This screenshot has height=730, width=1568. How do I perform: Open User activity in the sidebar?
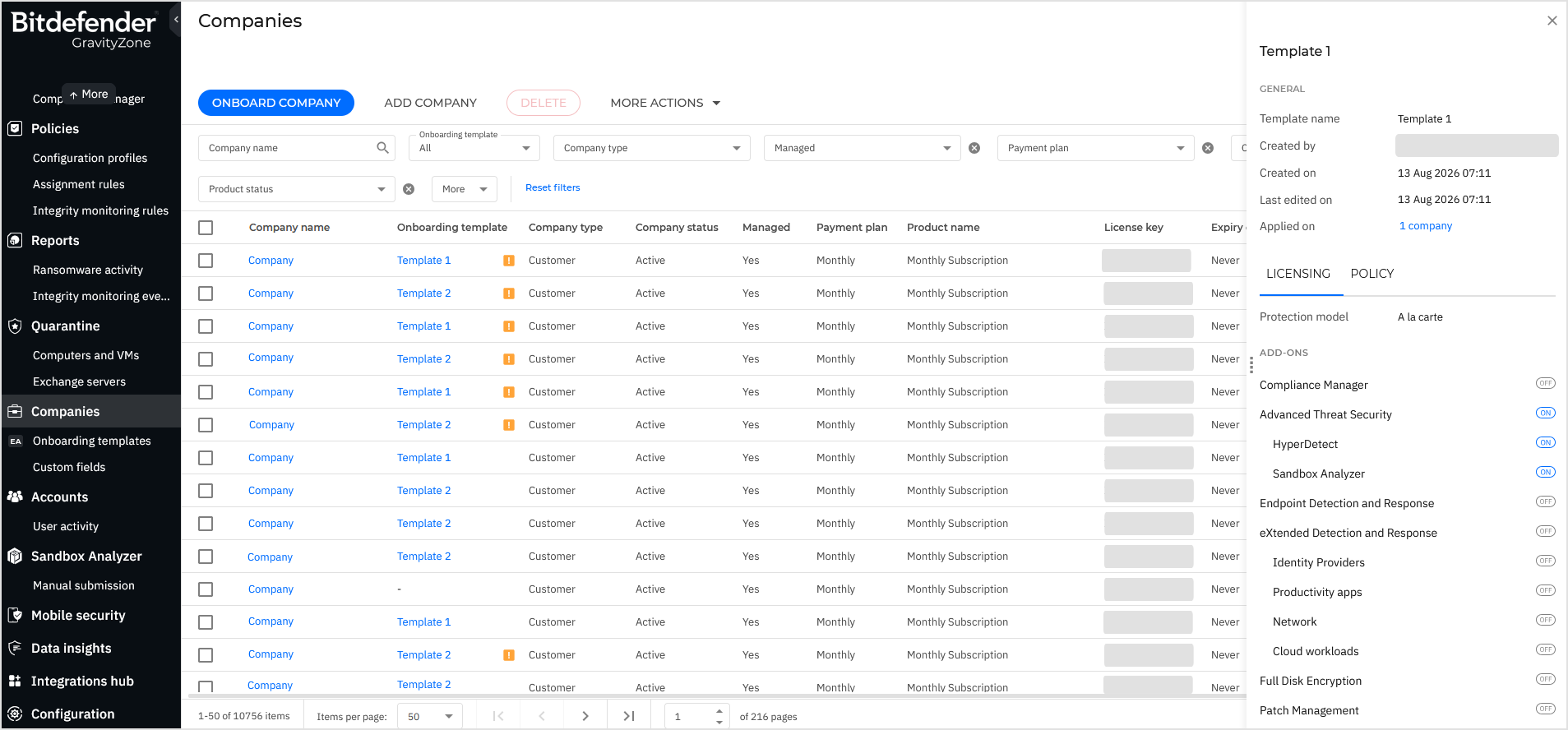(66, 526)
